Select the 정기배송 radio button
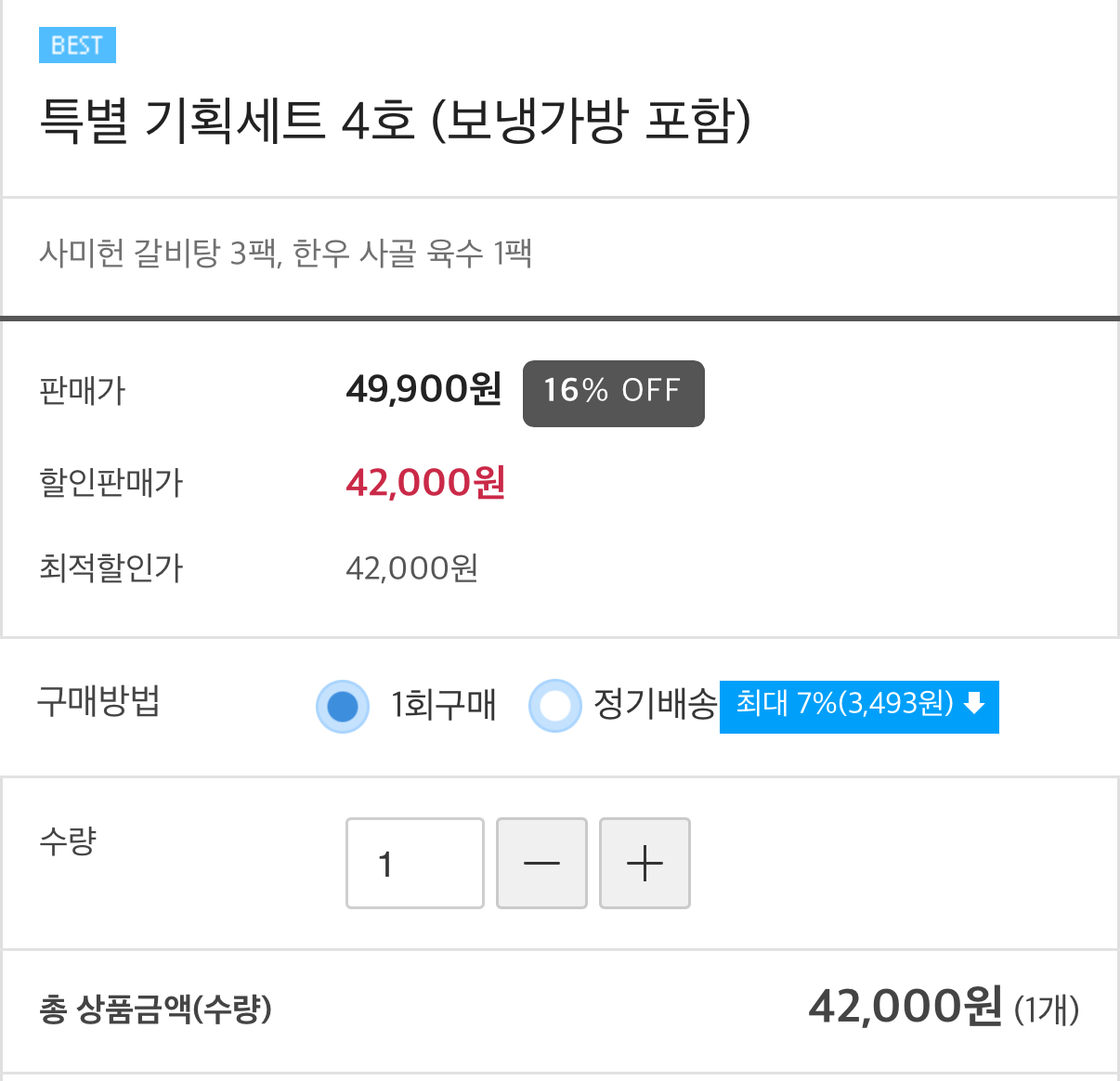 coord(554,706)
